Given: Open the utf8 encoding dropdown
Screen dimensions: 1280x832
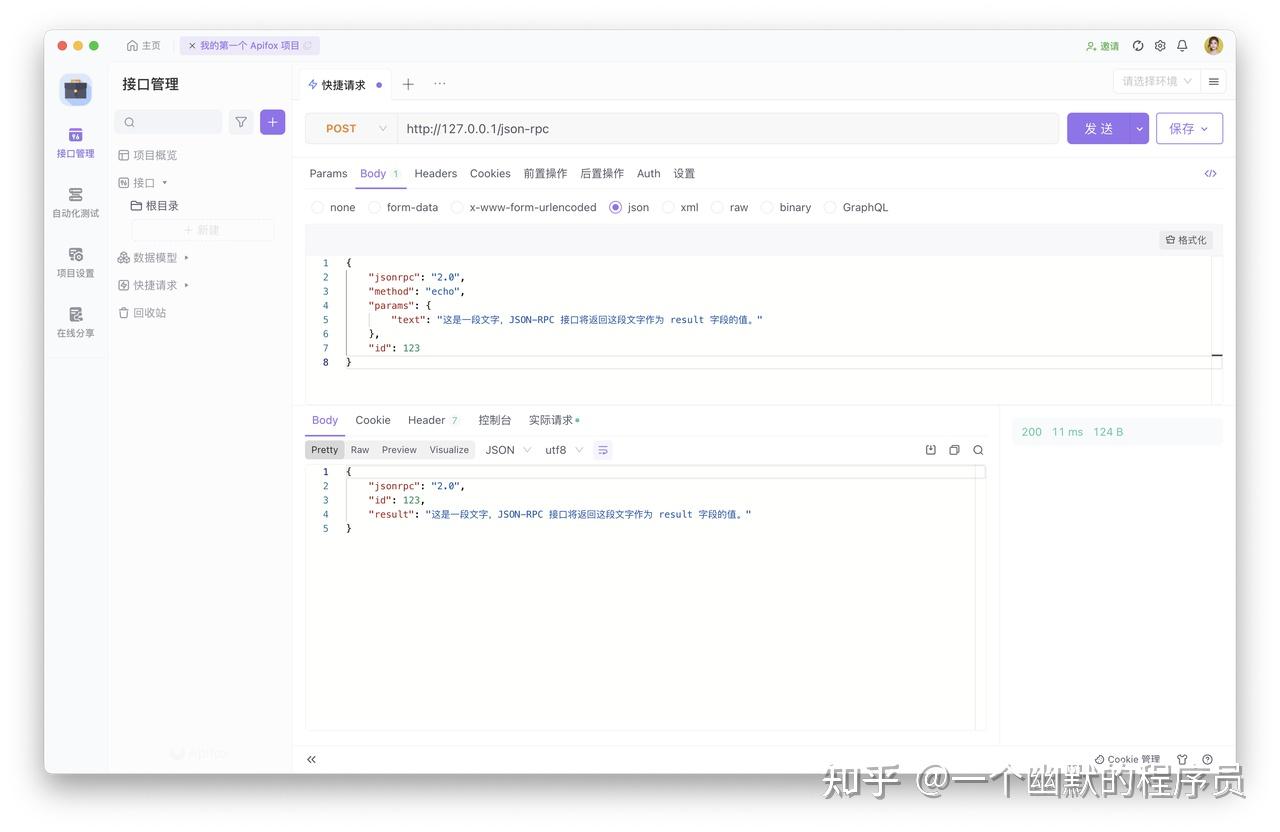Looking at the screenshot, I should click(563, 450).
